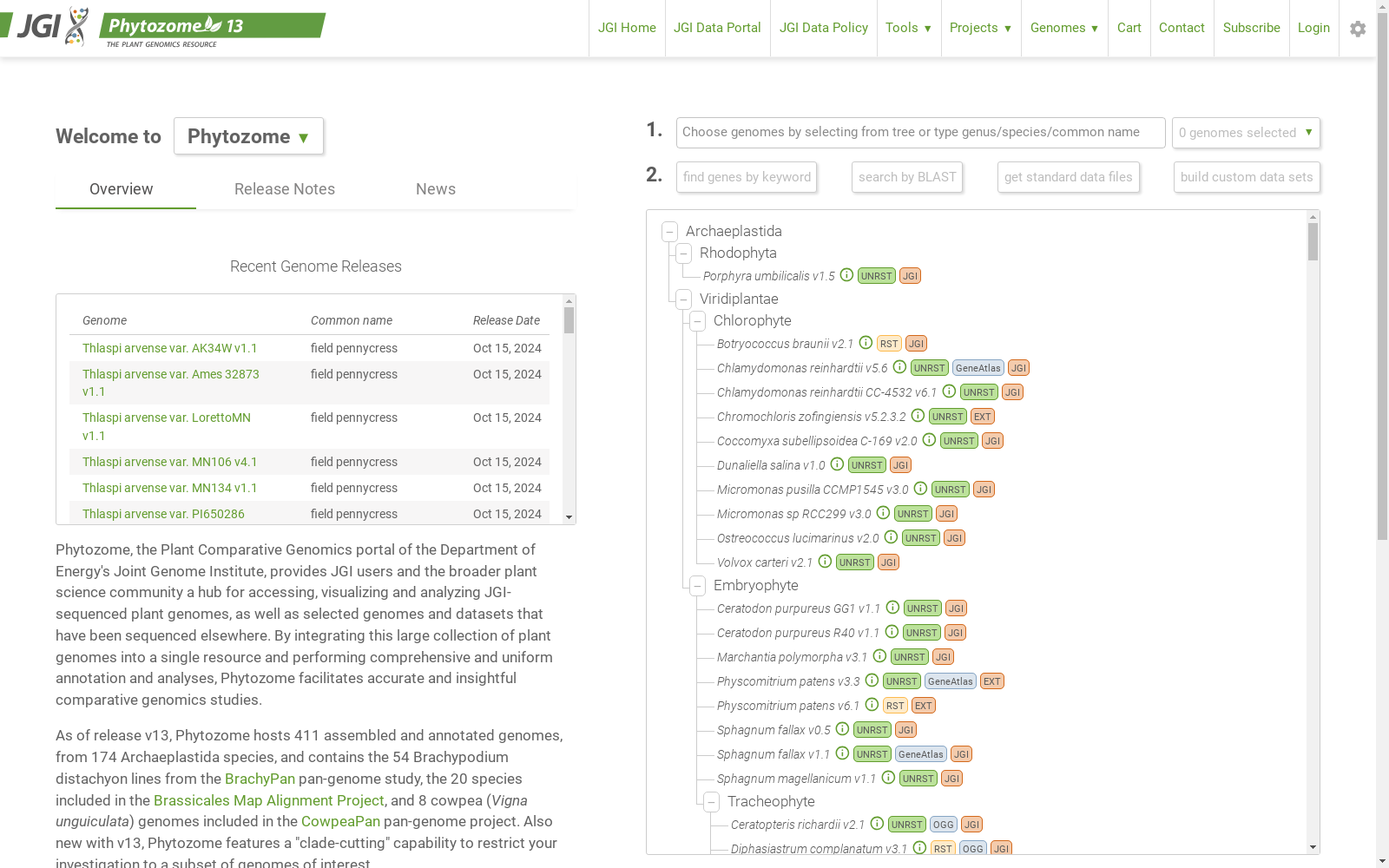1389x868 pixels.
Task: Collapse the Archaeplastida tree node
Action: [669, 232]
